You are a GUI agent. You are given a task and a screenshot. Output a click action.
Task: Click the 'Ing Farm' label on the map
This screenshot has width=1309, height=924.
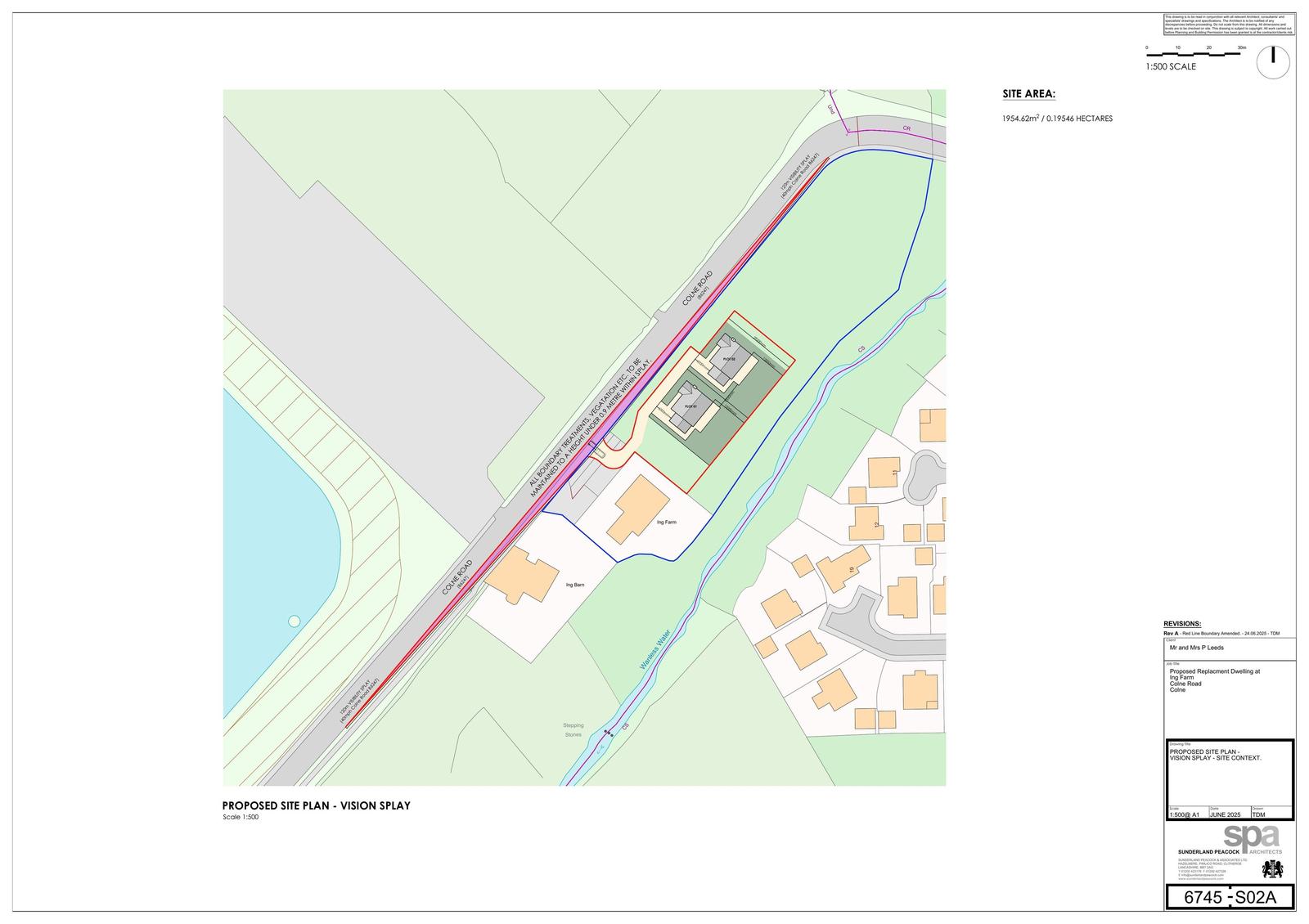667,522
